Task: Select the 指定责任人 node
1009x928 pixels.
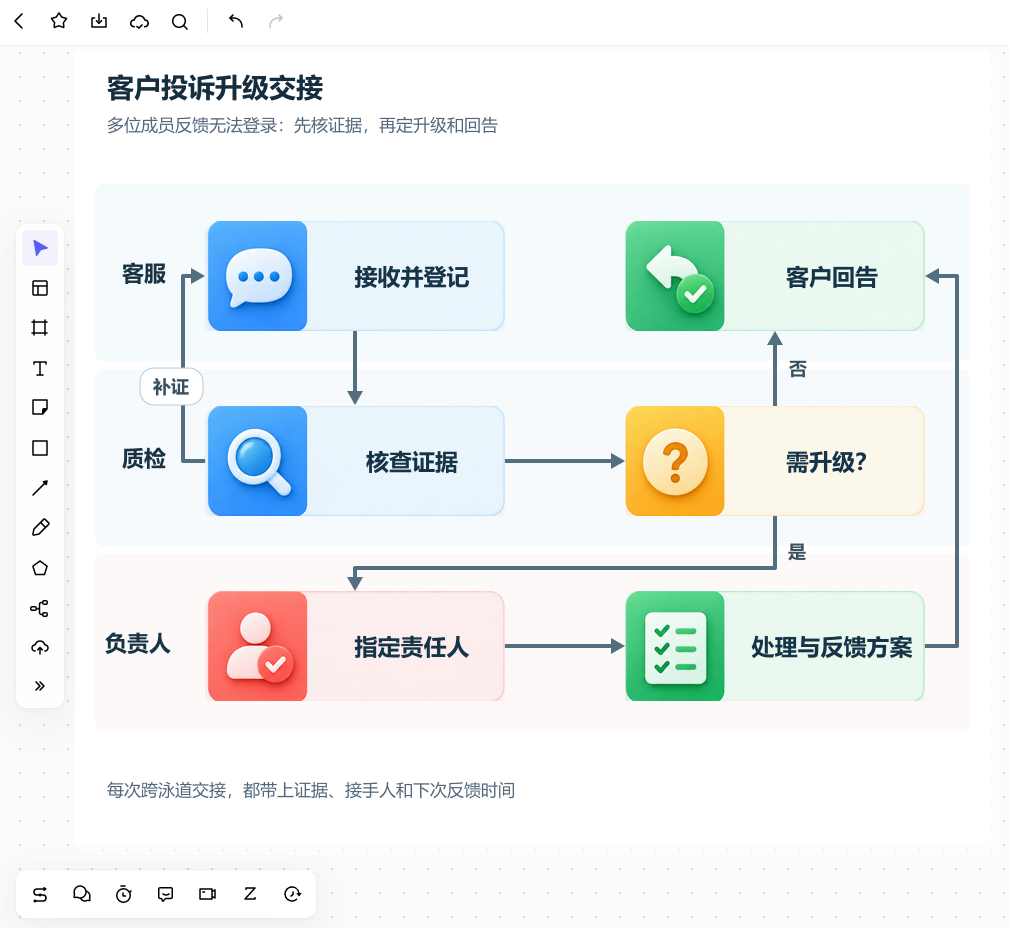Action: click(x=356, y=646)
